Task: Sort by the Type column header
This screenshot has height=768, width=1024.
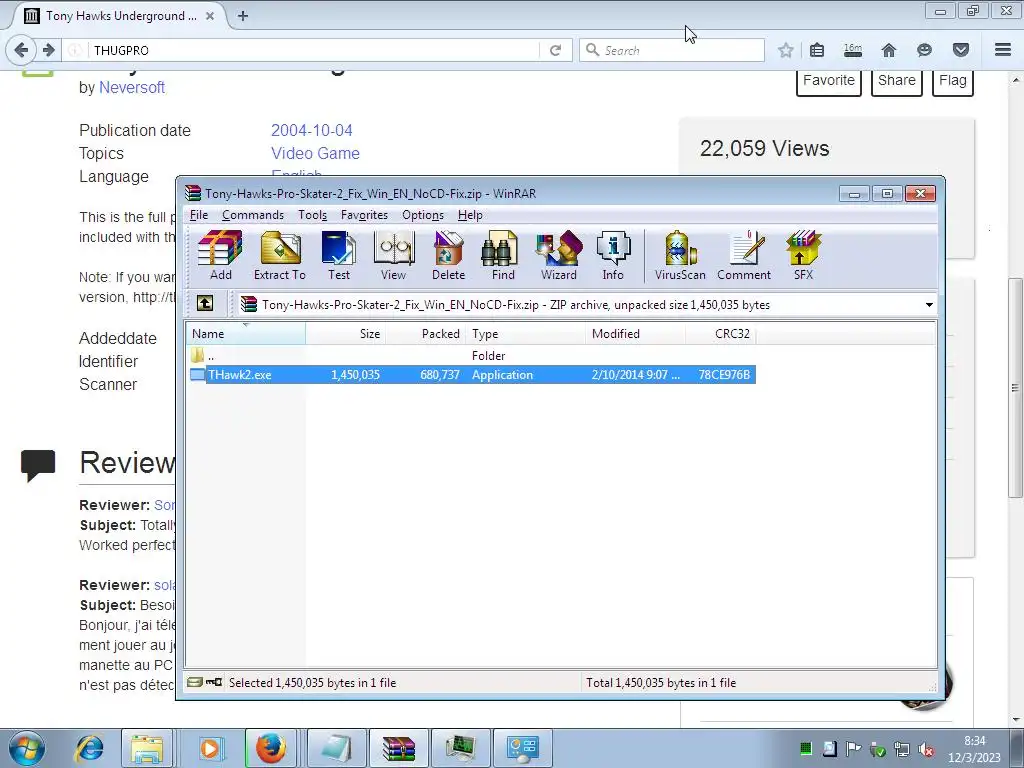Action: click(526, 334)
